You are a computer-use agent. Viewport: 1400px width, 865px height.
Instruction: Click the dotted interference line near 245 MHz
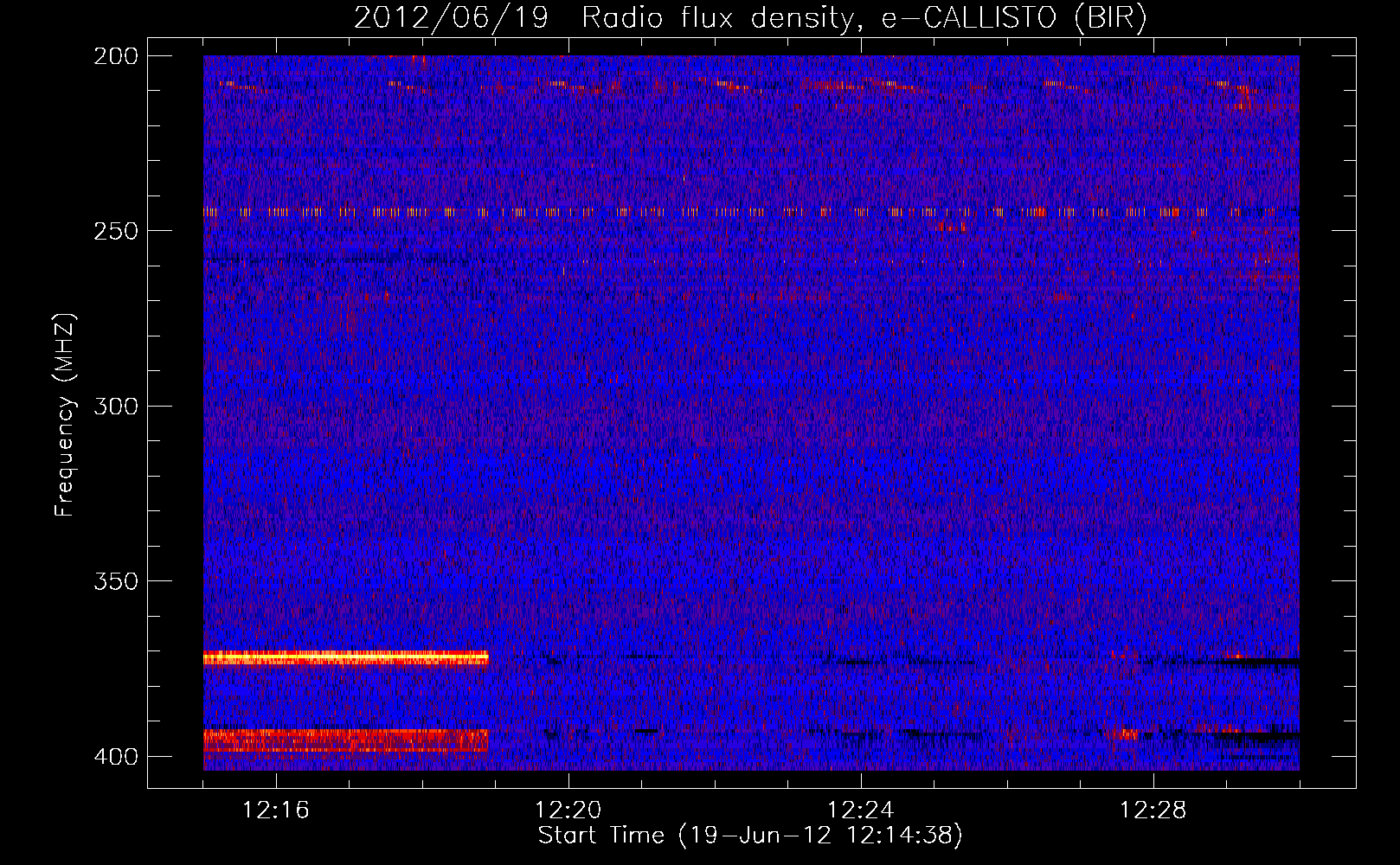click(751, 212)
